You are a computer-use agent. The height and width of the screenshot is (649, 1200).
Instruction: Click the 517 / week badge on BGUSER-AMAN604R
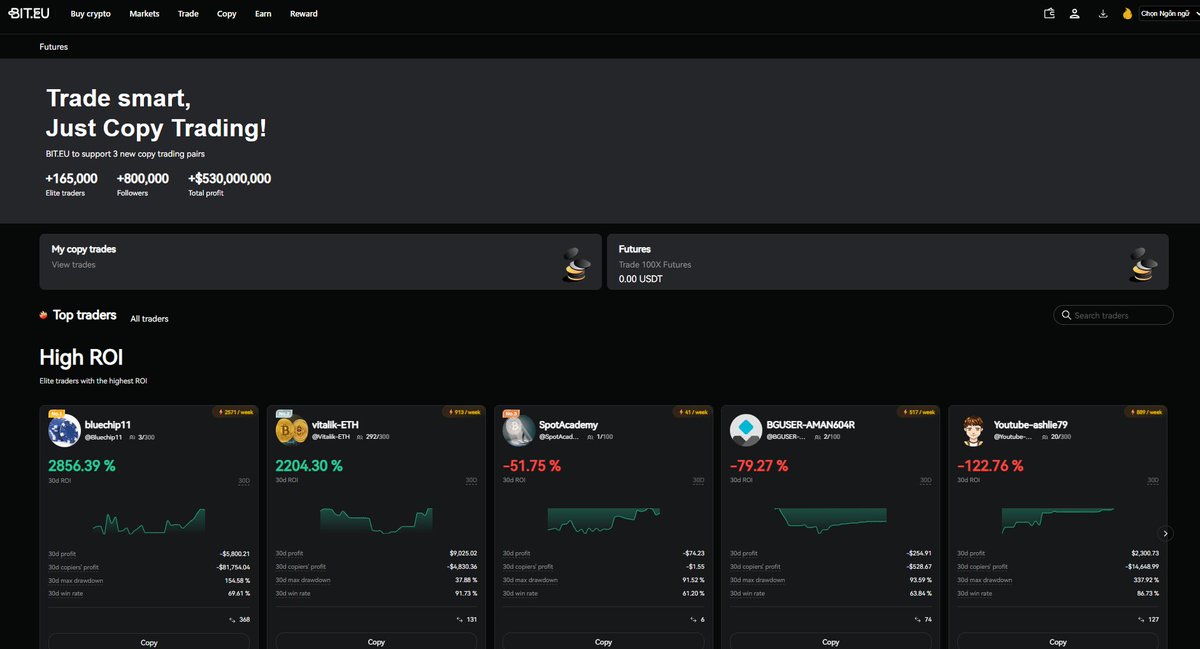click(917, 412)
